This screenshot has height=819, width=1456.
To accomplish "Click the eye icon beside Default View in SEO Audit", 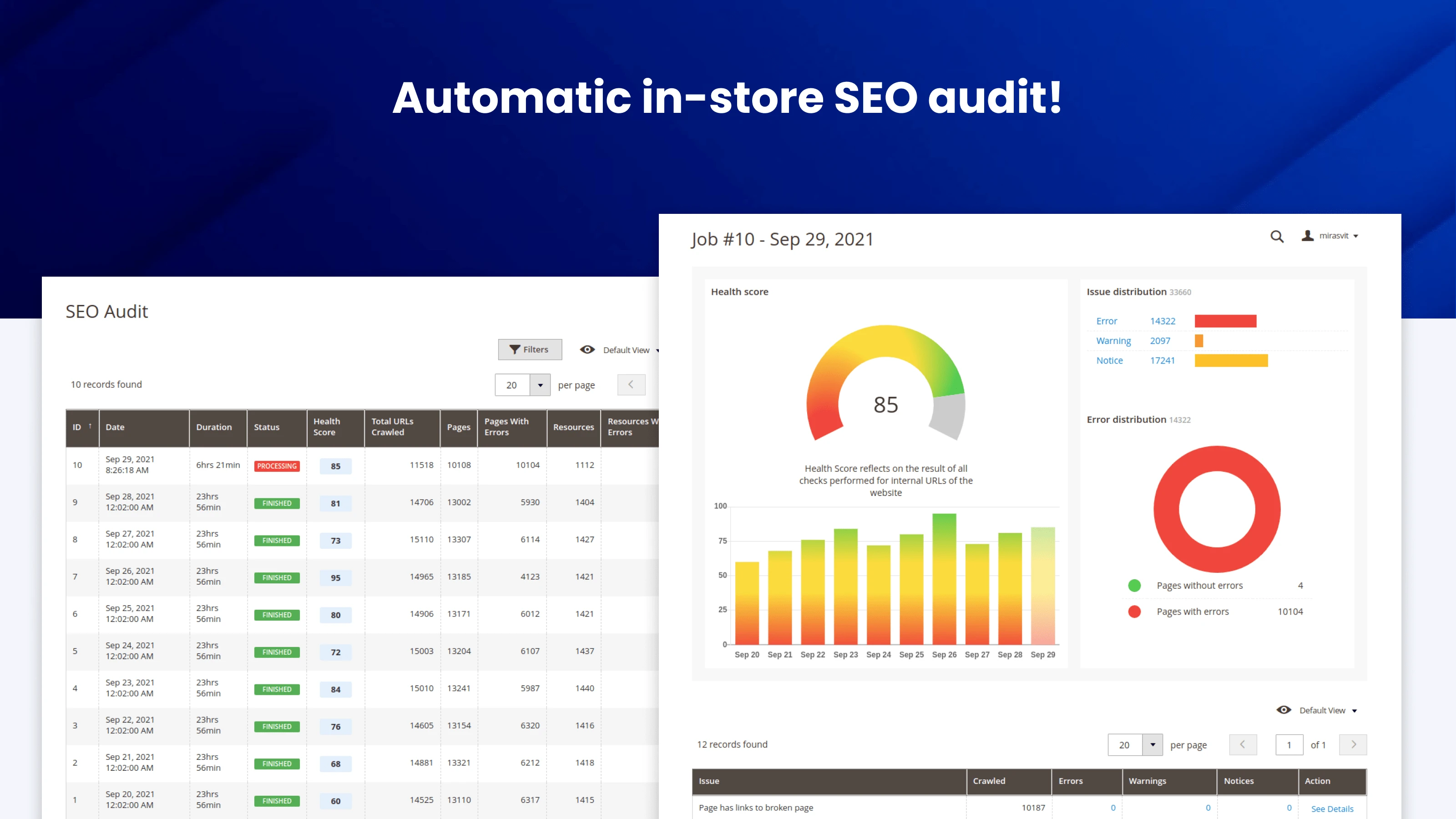I will click(x=587, y=350).
